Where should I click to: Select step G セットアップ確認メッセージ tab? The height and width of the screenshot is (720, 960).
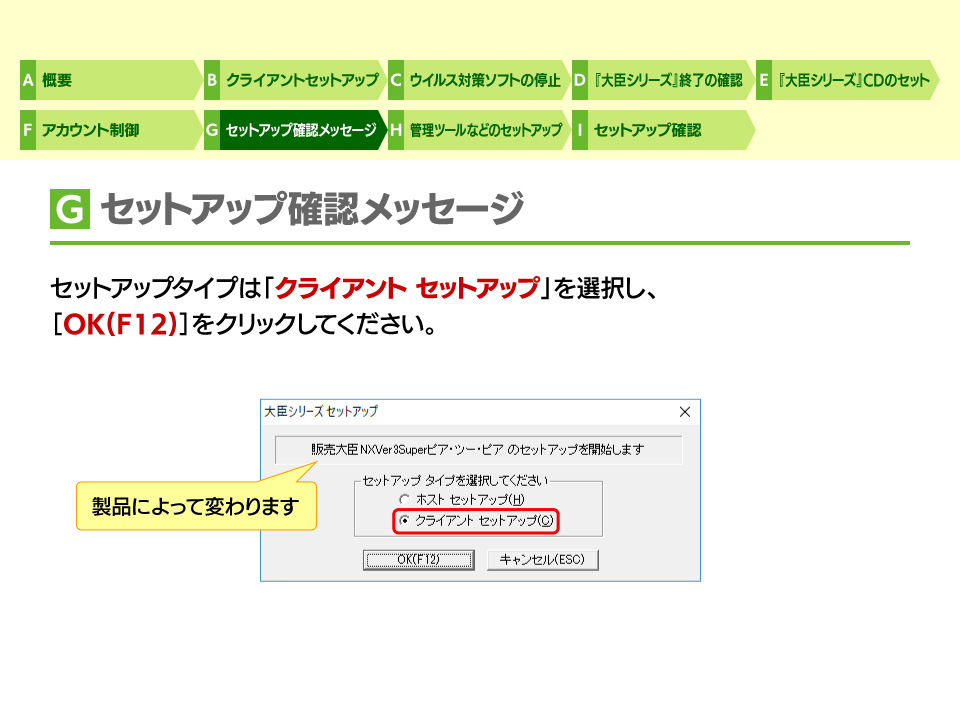click(294, 130)
